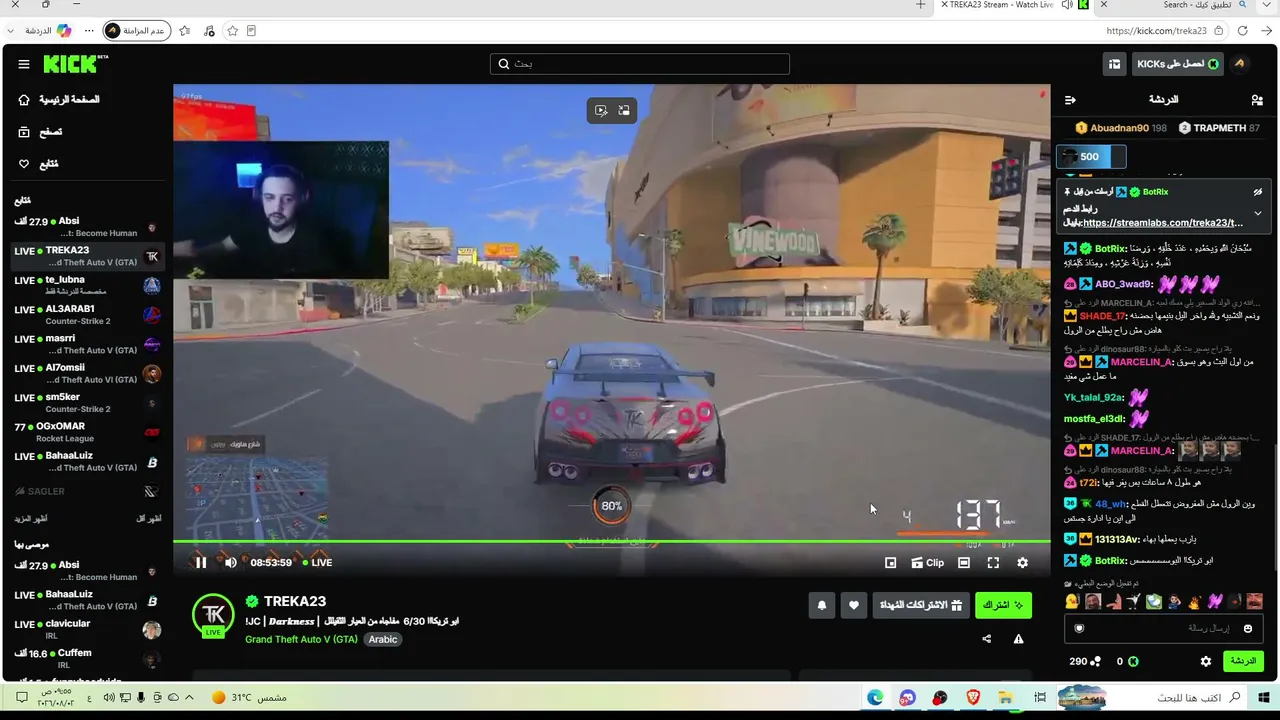Viewport: 1280px width, 720px height.
Task: Enable mini player mode
Action: coord(891,563)
